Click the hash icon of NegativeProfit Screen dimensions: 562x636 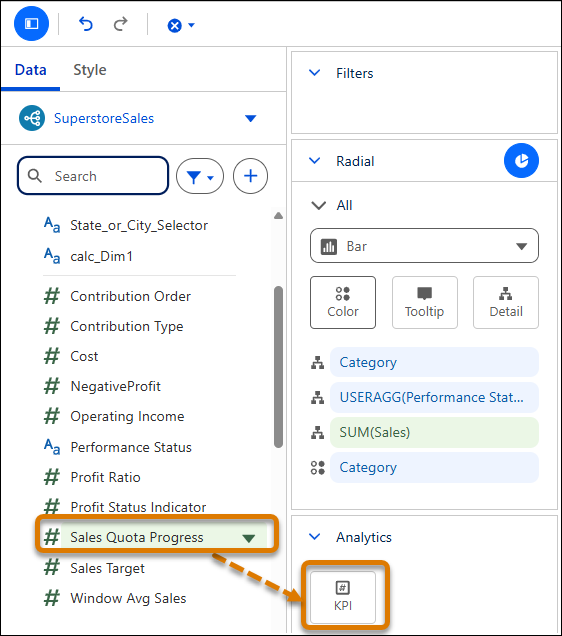[x=51, y=386]
